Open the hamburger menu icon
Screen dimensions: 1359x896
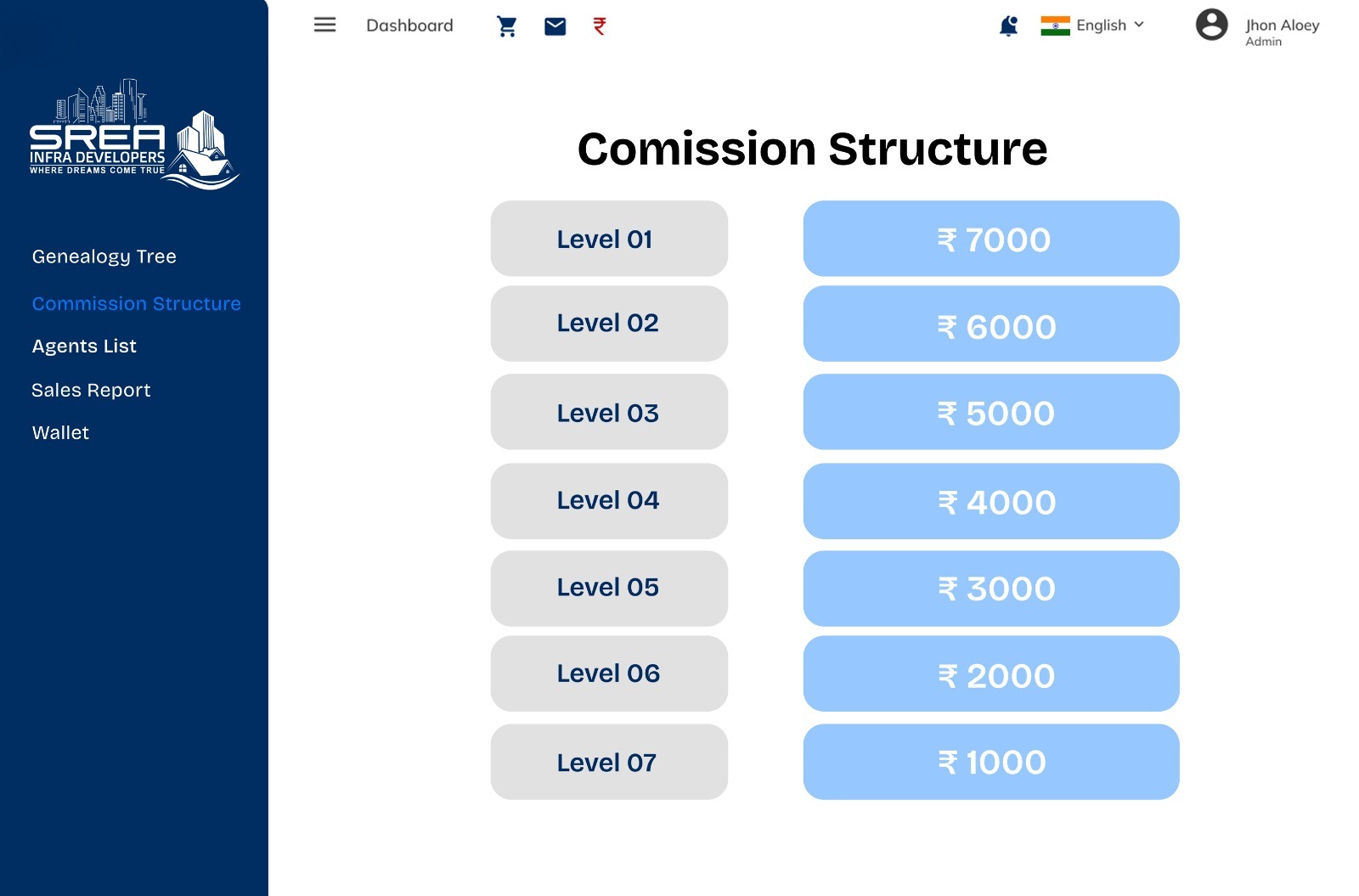[x=324, y=25]
